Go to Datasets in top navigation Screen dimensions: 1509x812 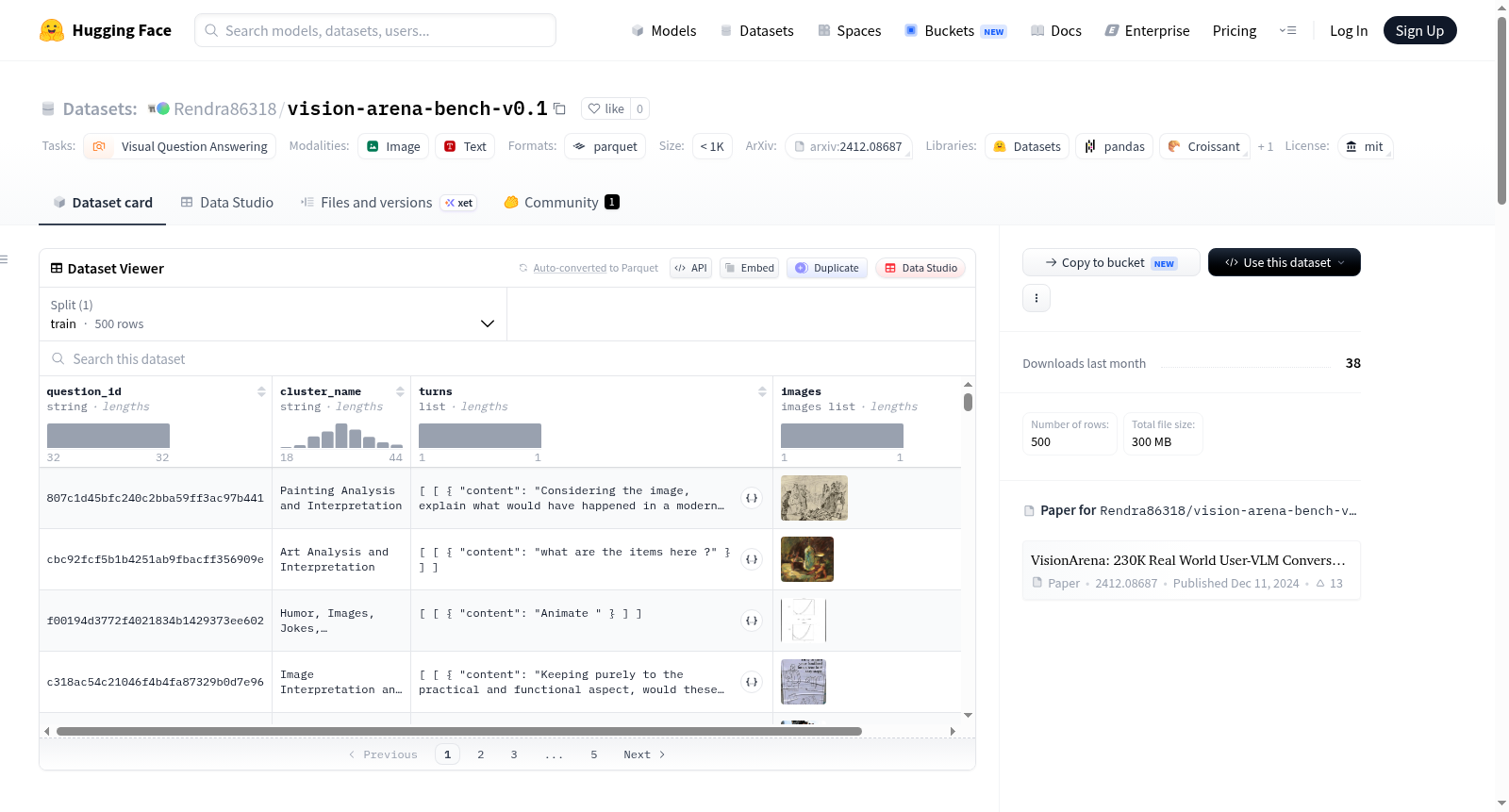756,30
